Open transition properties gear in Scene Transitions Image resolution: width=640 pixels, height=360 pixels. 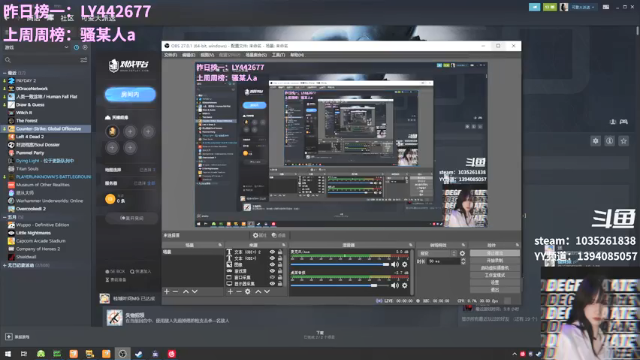(x=462, y=253)
